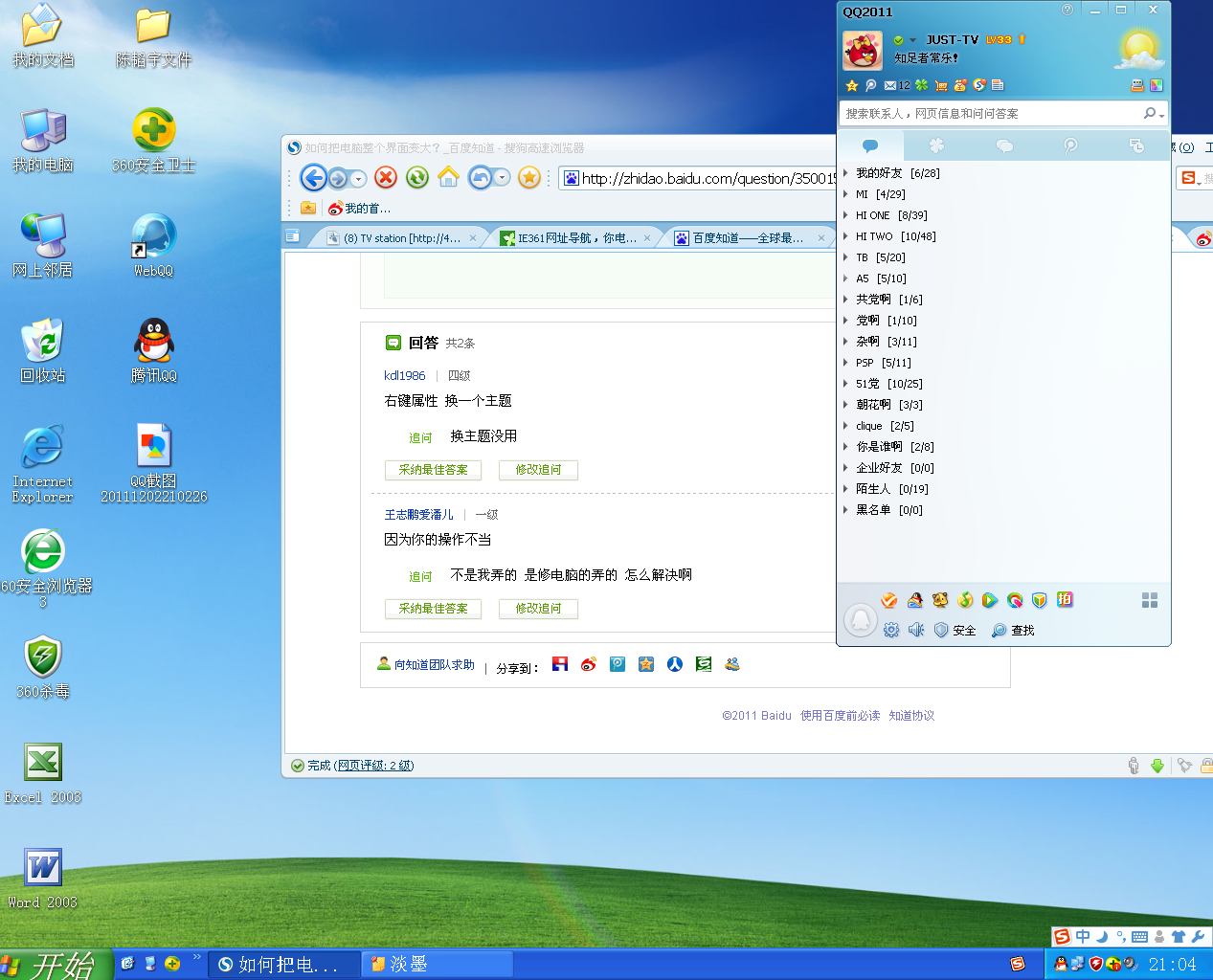Viewport: 1213px width, 980px height.
Task: Add page to favorites with star icon
Action: [x=529, y=177]
